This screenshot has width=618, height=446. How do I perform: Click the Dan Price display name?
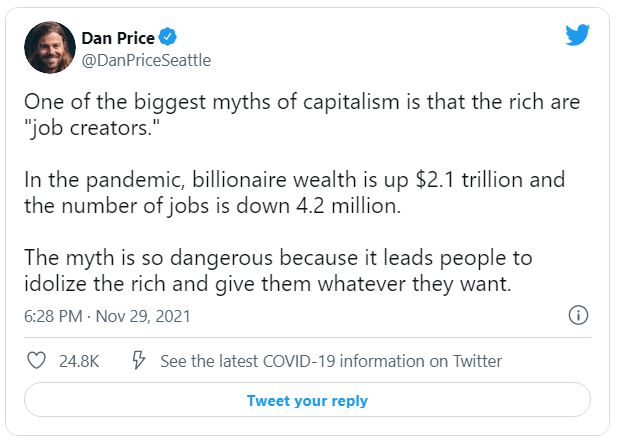118,38
